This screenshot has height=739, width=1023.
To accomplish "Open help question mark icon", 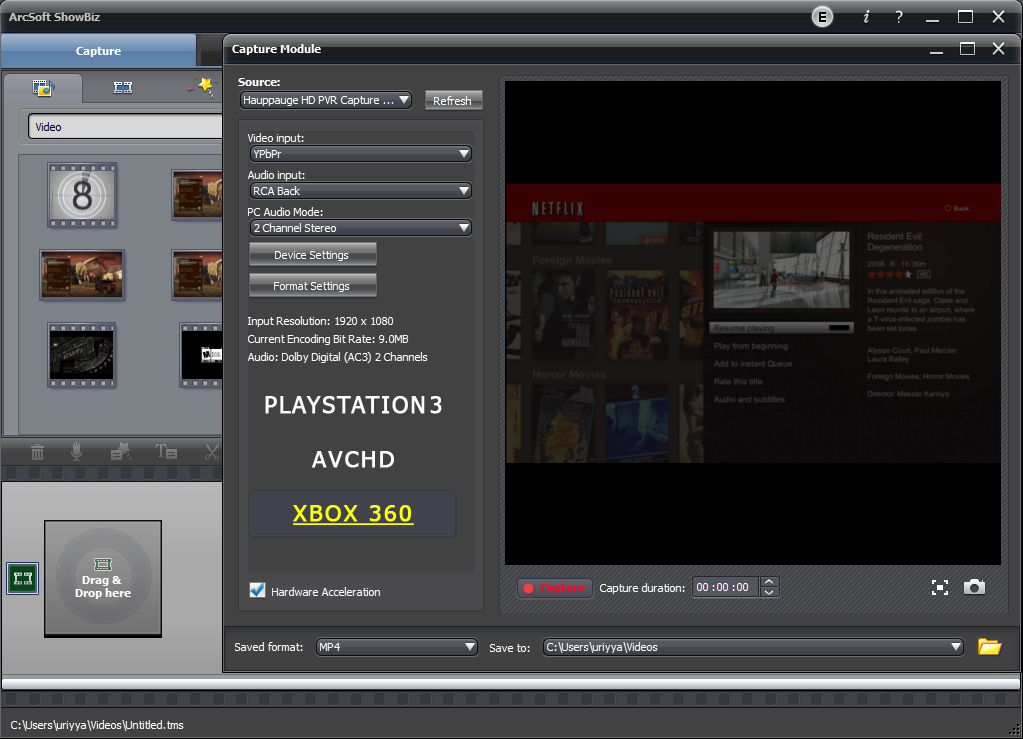I will (899, 17).
